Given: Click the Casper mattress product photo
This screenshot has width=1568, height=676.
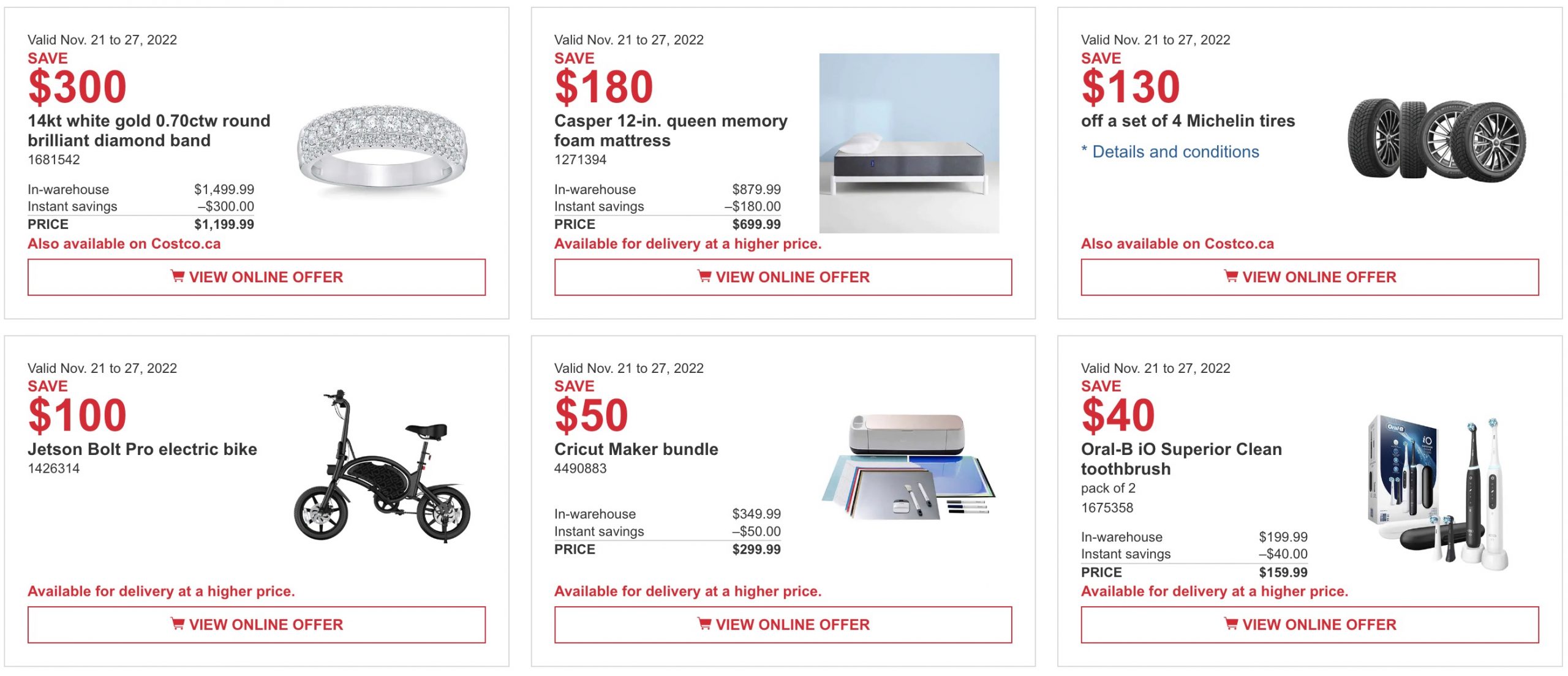Looking at the screenshot, I should (x=909, y=143).
